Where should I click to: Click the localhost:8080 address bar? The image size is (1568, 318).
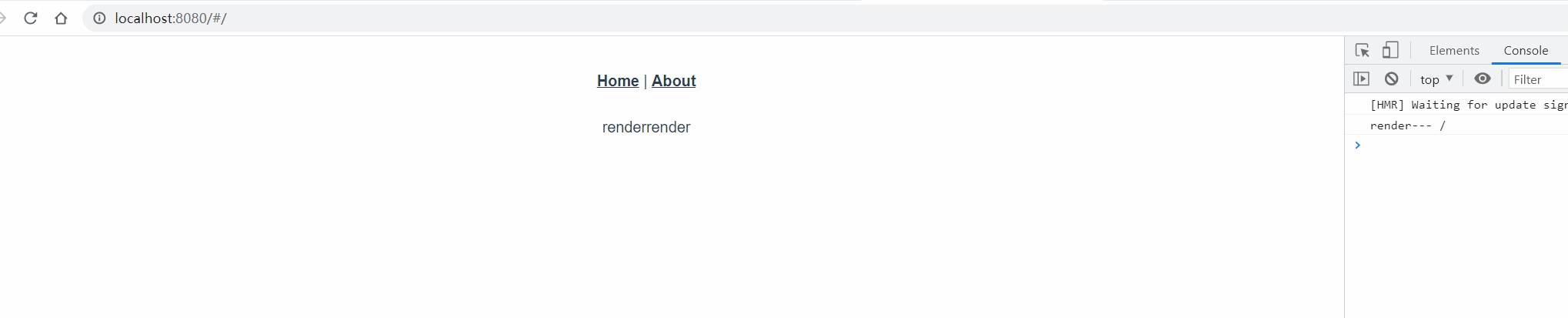(x=823, y=18)
